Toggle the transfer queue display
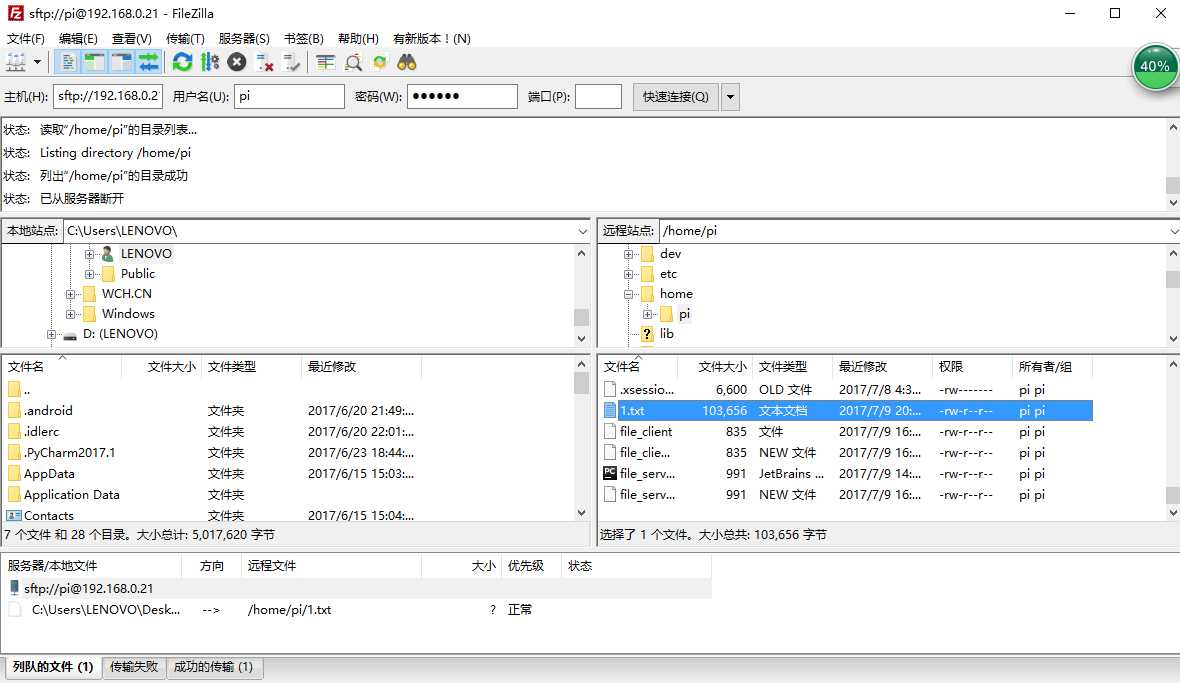 point(148,62)
